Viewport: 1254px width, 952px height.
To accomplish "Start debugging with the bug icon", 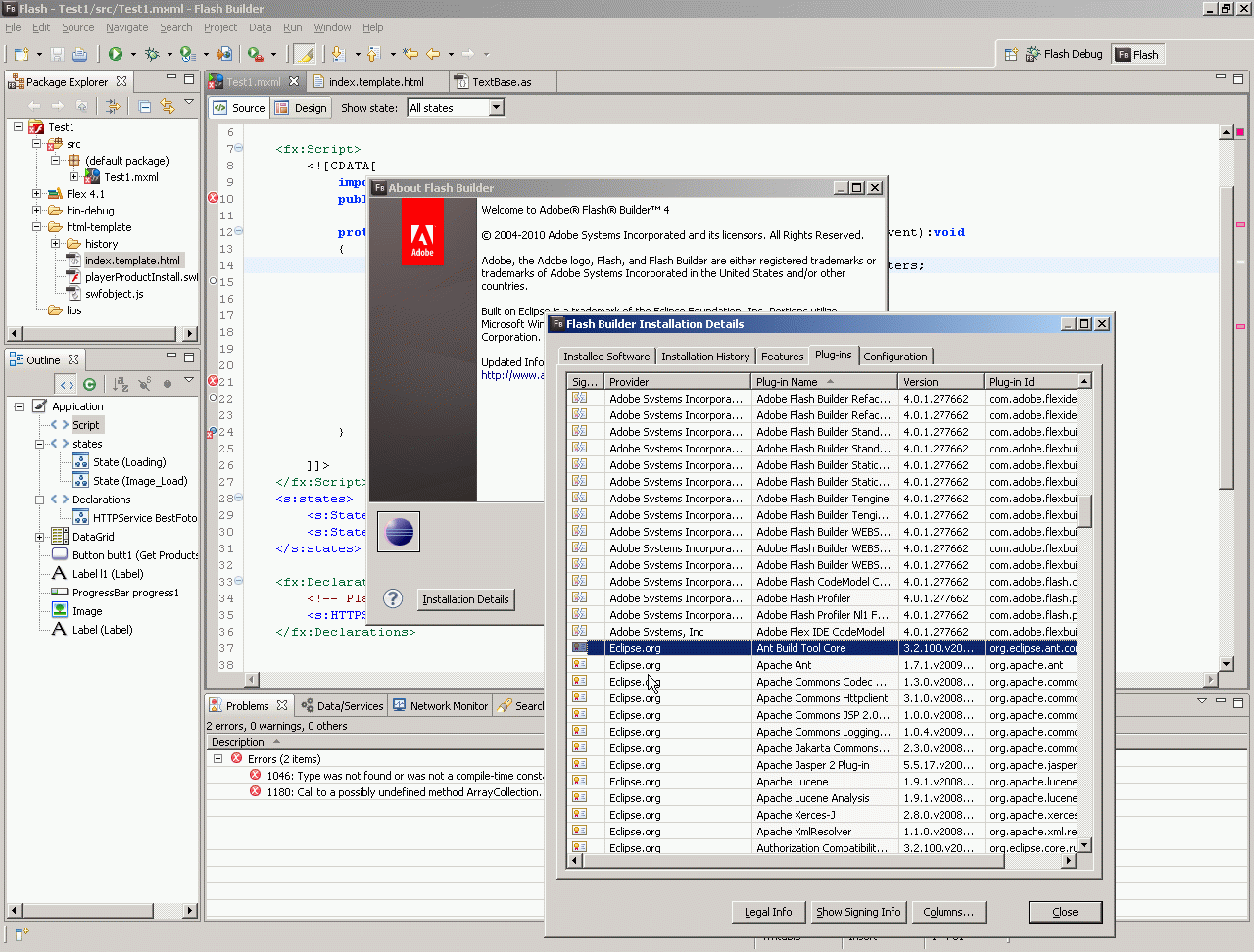I will click(x=152, y=54).
